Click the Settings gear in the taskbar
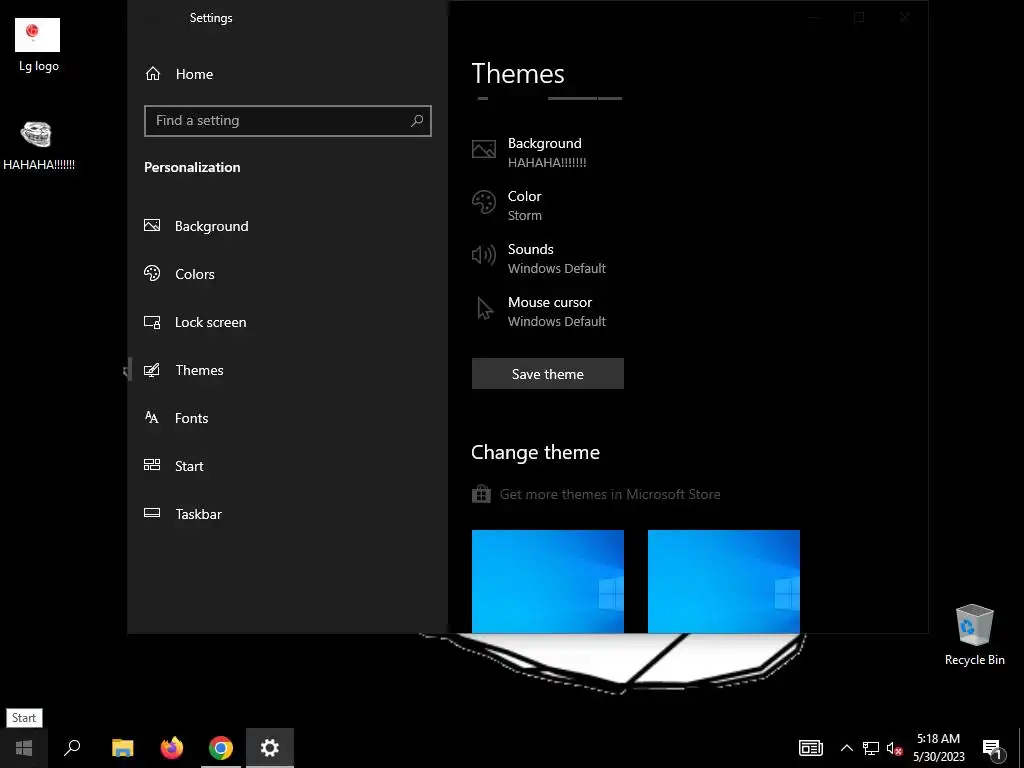Screen dimensions: 1024x768 point(270,748)
